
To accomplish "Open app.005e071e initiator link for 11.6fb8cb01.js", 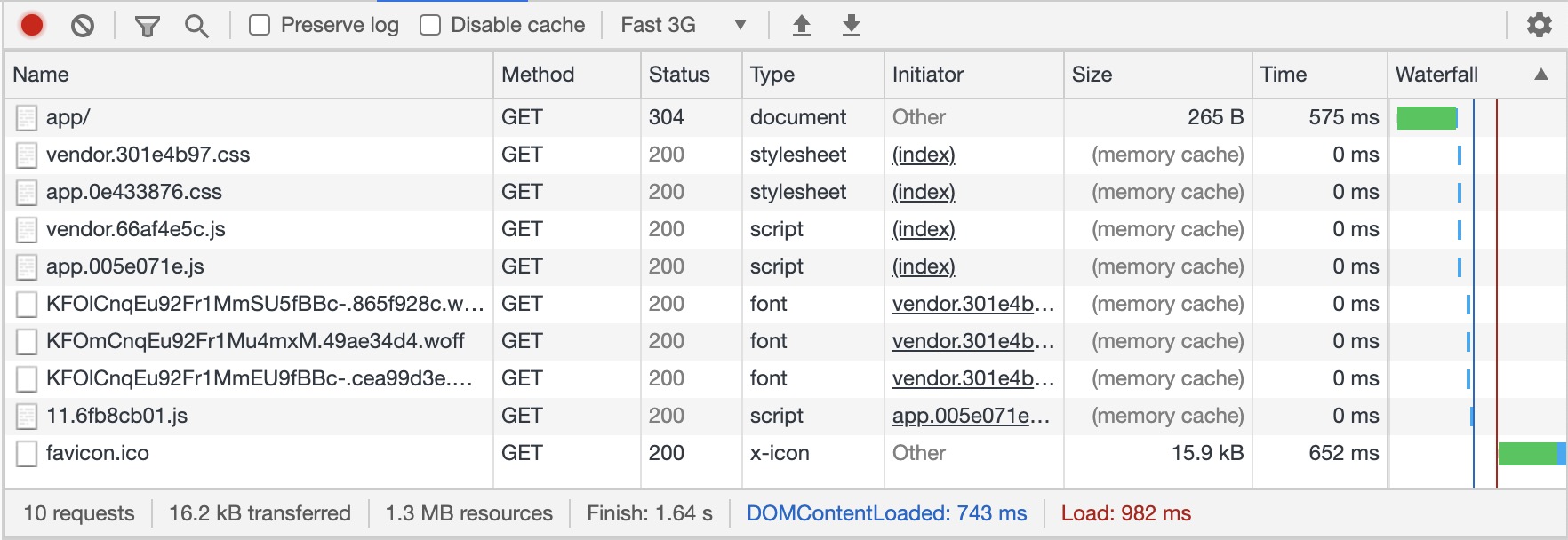I will point(972,416).
